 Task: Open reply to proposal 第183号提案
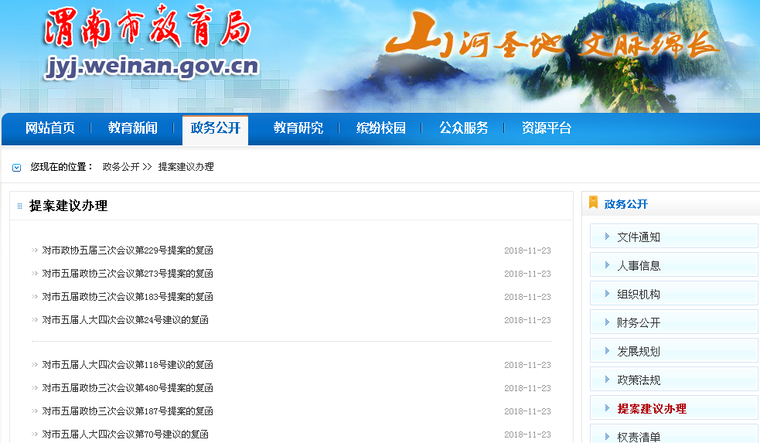pos(127,297)
